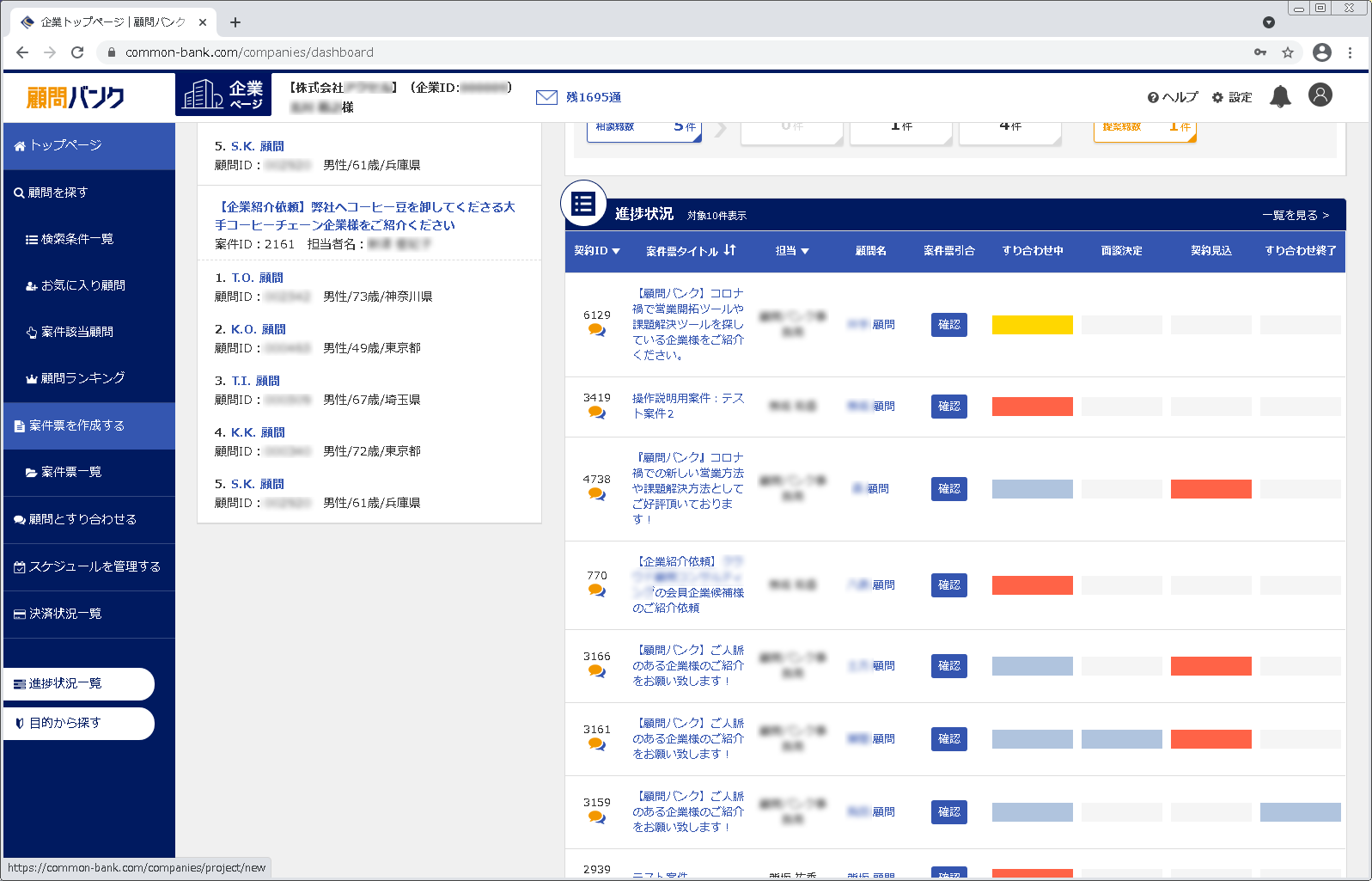The image size is (1372, 881).
Task: Expand the 担当 filter dropdown
Action: (x=804, y=251)
